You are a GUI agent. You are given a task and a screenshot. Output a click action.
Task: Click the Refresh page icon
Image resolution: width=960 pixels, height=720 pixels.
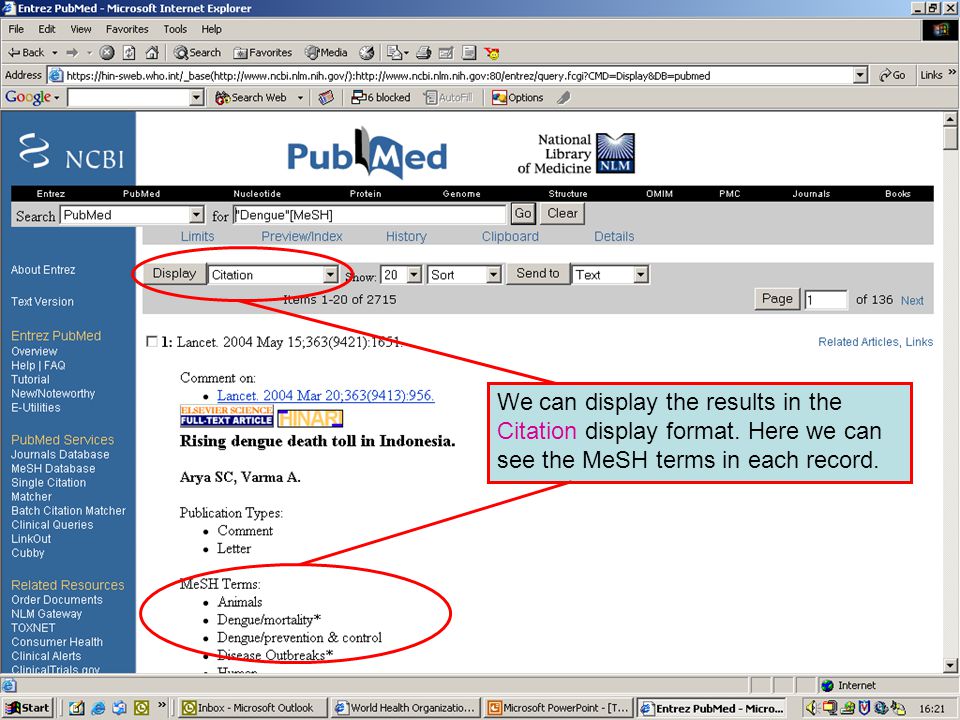pos(129,53)
